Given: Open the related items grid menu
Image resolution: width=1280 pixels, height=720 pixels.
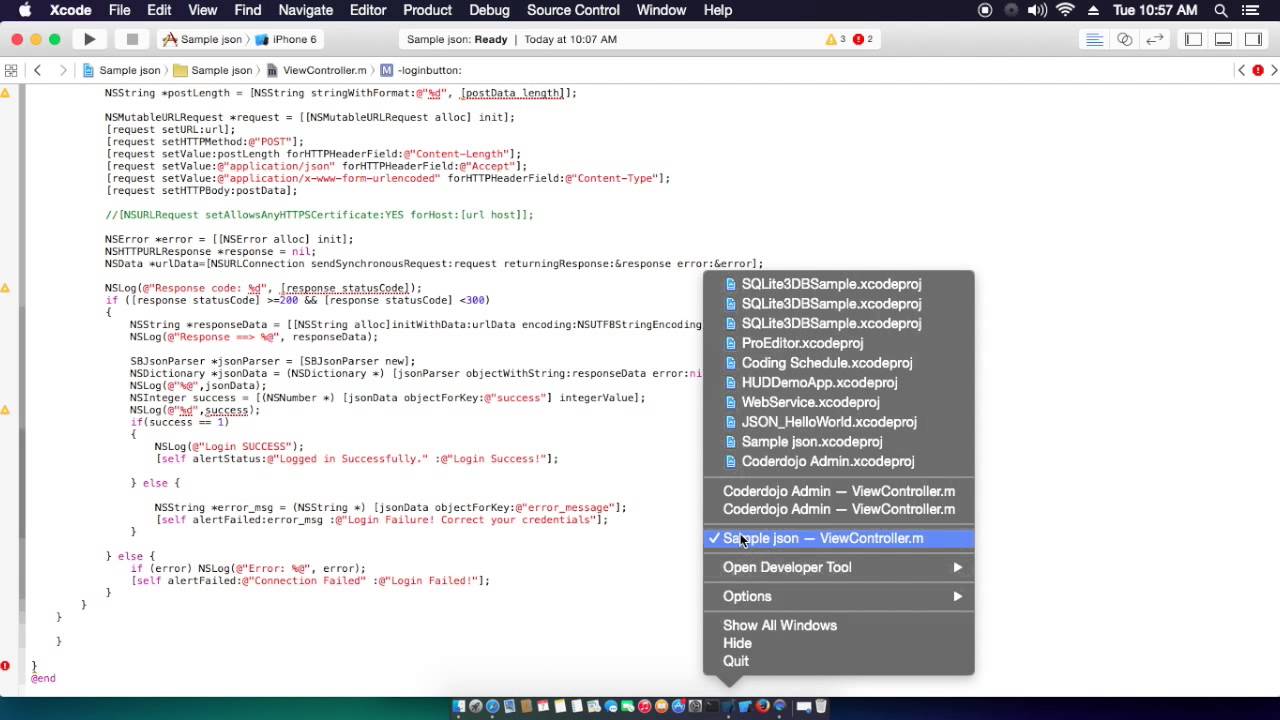Looking at the screenshot, I should pyautogui.click(x=11, y=70).
